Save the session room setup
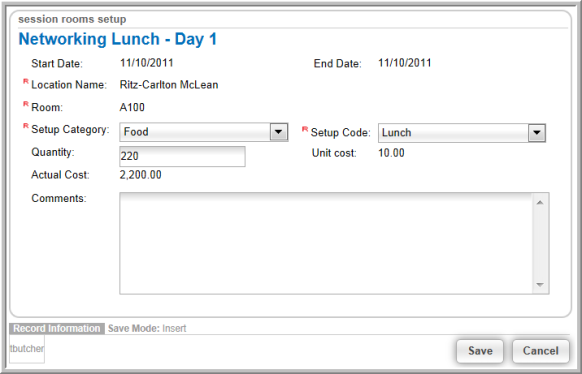The image size is (582, 374). click(480, 351)
